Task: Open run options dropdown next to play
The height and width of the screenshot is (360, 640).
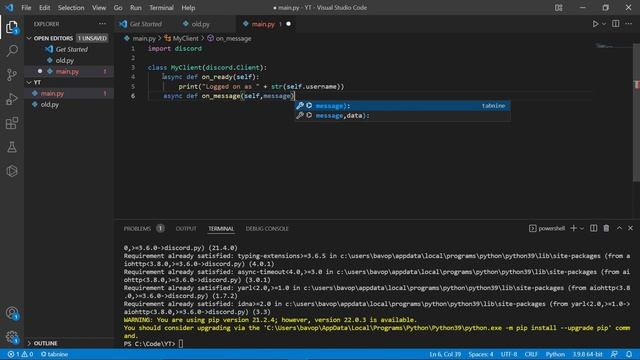Action: [x=604, y=24]
